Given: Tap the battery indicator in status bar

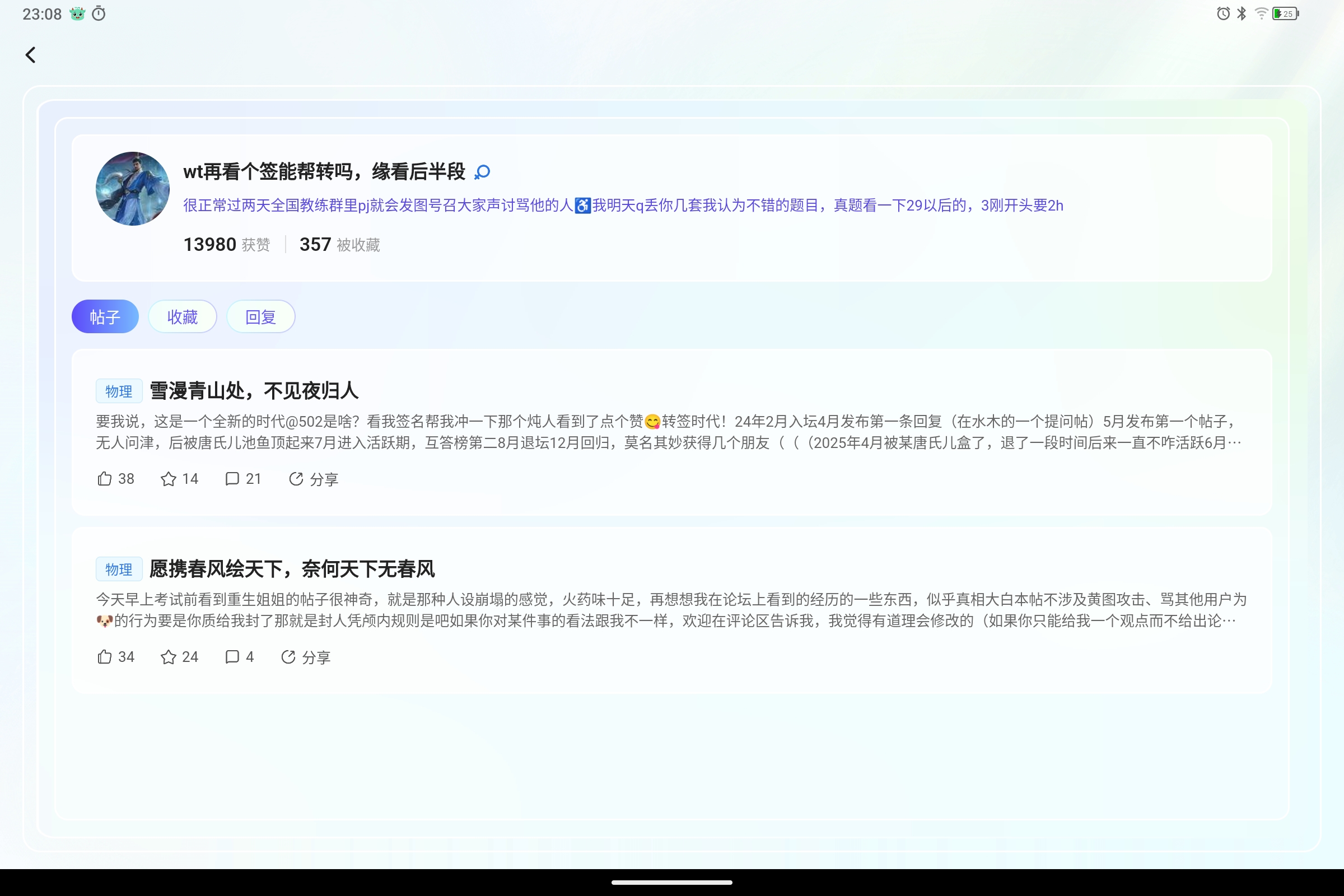Looking at the screenshot, I should [1285, 13].
